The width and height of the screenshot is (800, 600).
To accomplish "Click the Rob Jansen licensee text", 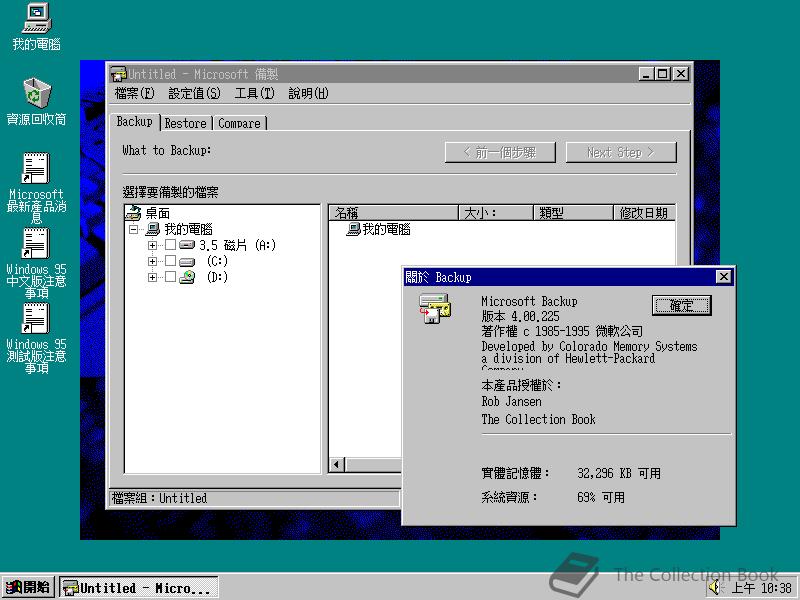I will 511,402.
